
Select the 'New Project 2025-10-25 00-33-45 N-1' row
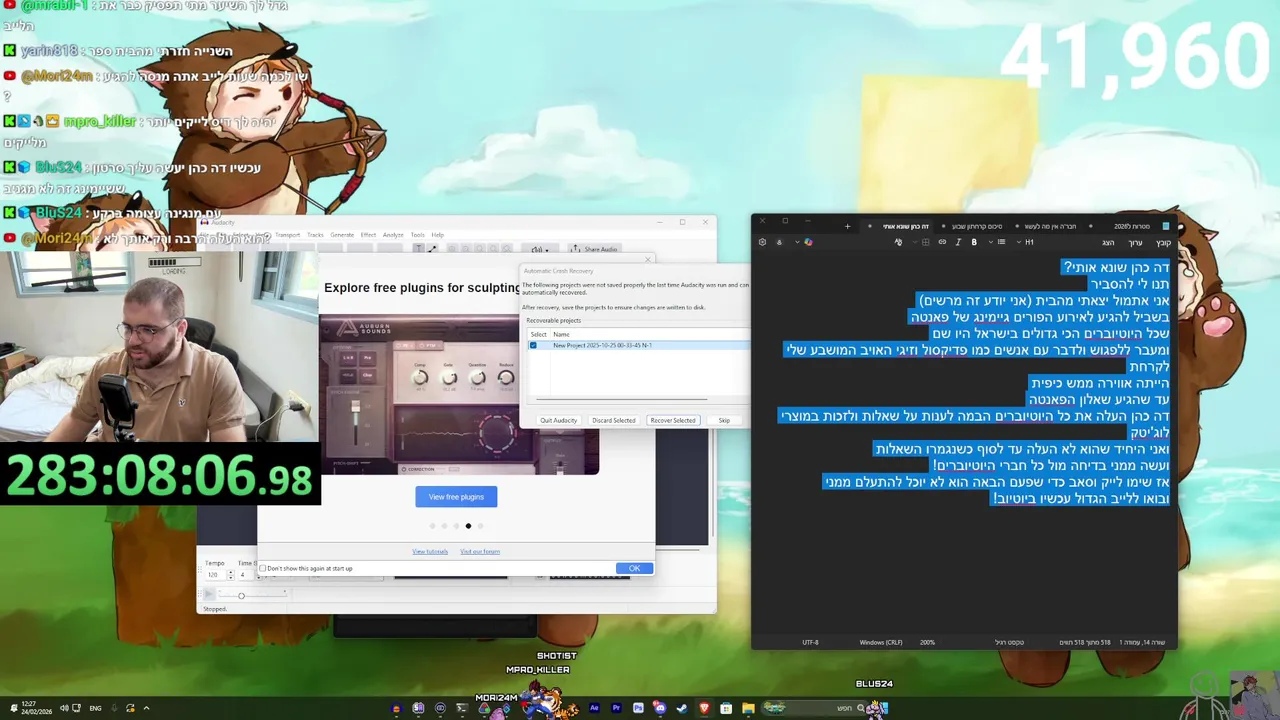click(638, 345)
